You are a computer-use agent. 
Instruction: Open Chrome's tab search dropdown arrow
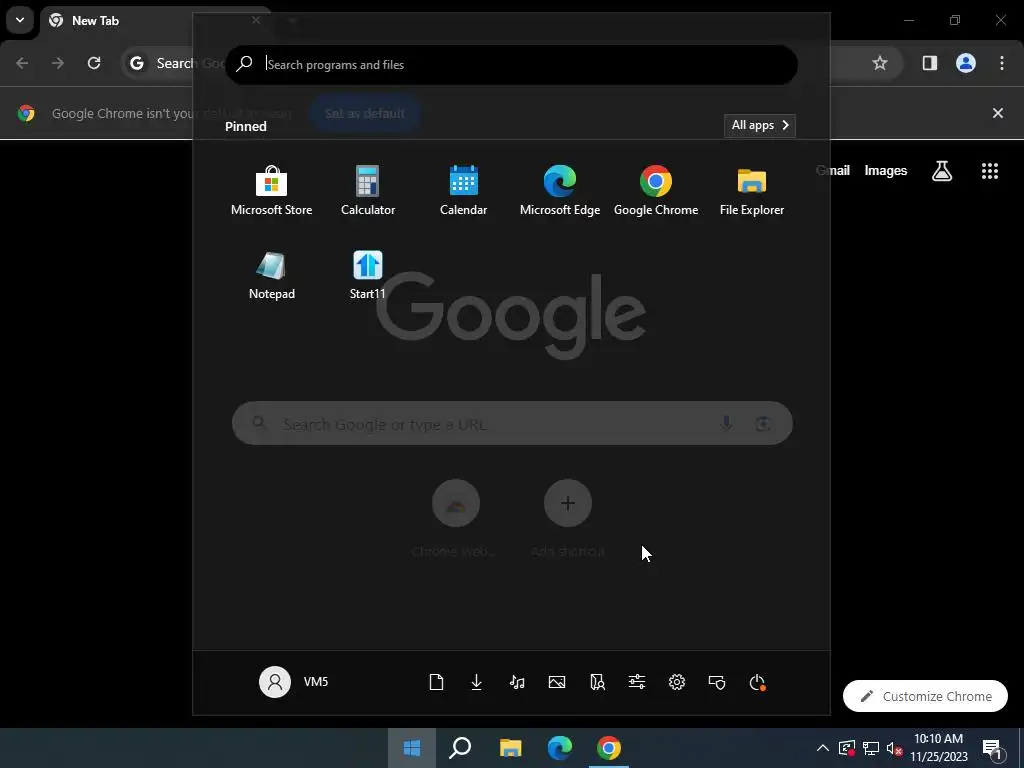(x=20, y=20)
